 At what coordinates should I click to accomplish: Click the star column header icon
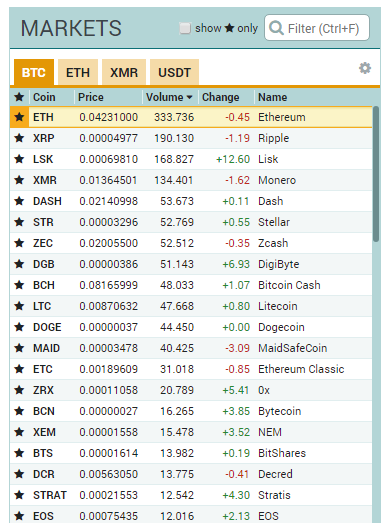pyautogui.click(x=19, y=97)
